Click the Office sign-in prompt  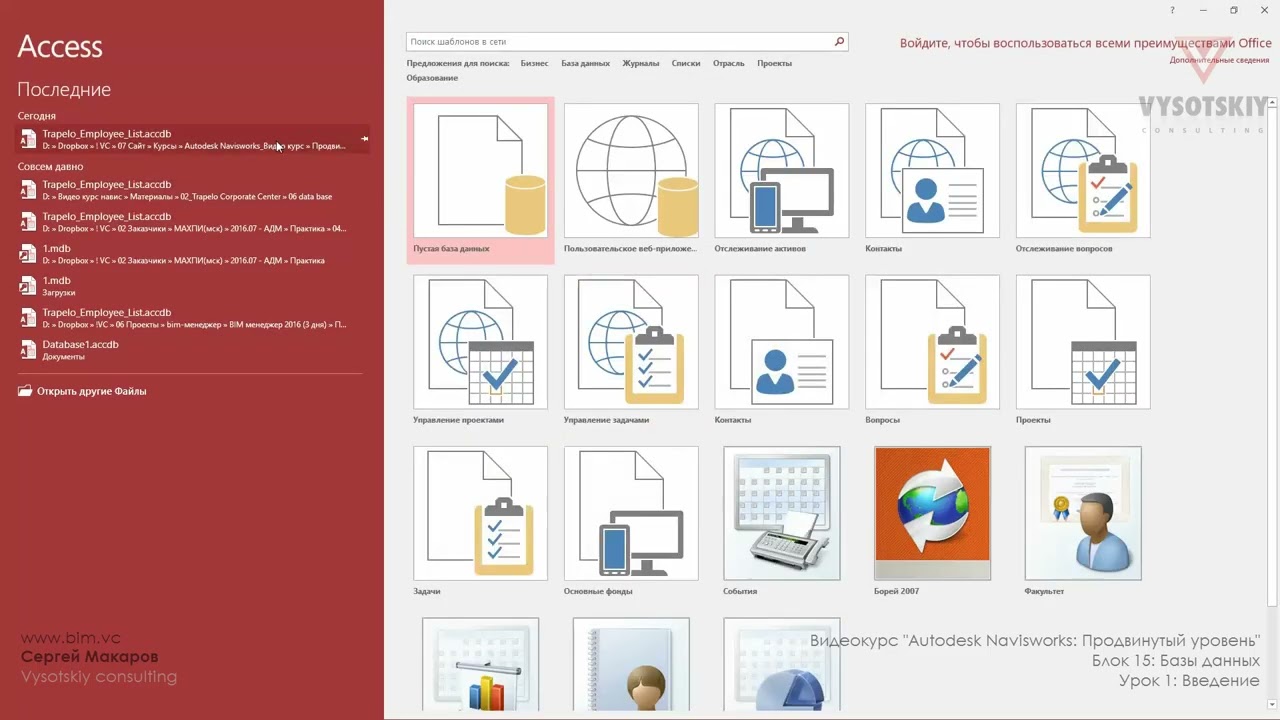1085,43
